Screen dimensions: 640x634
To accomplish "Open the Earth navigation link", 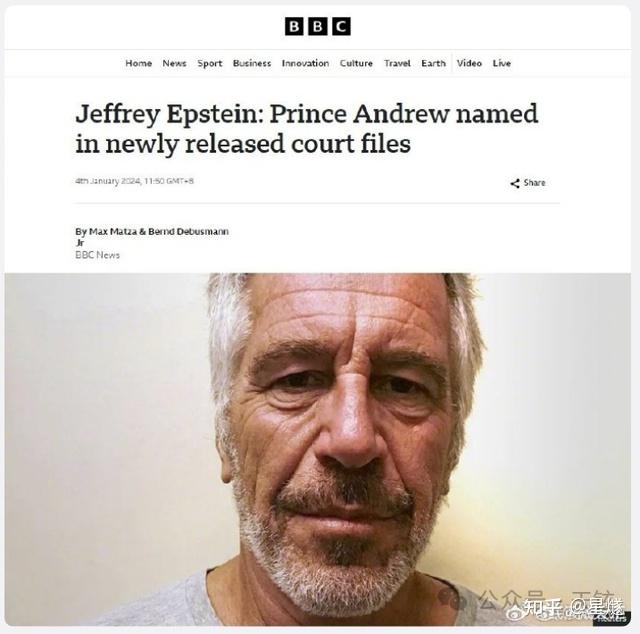I will tap(433, 63).
